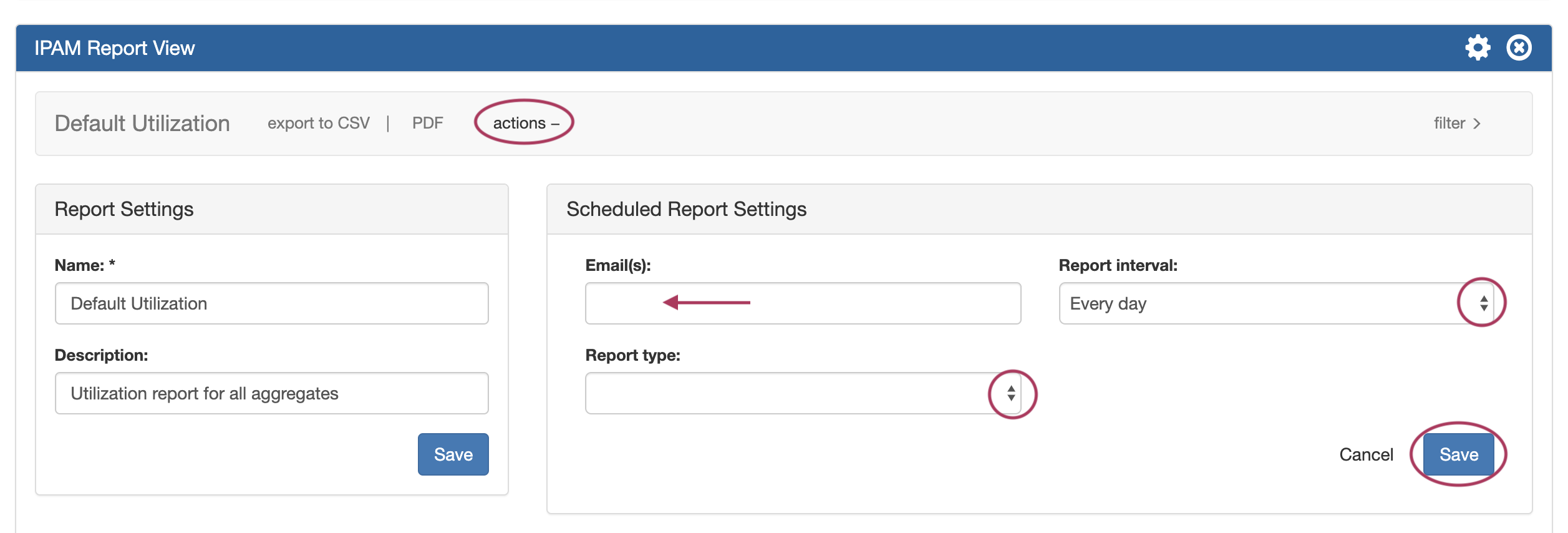Click the Report interval field label
Image resolution: width=1568 pixels, height=533 pixels.
(x=1118, y=265)
